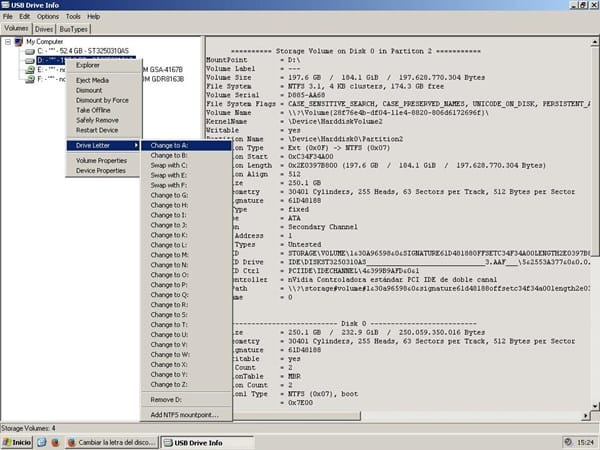
Task: Open the Options menu
Action: (47, 17)
